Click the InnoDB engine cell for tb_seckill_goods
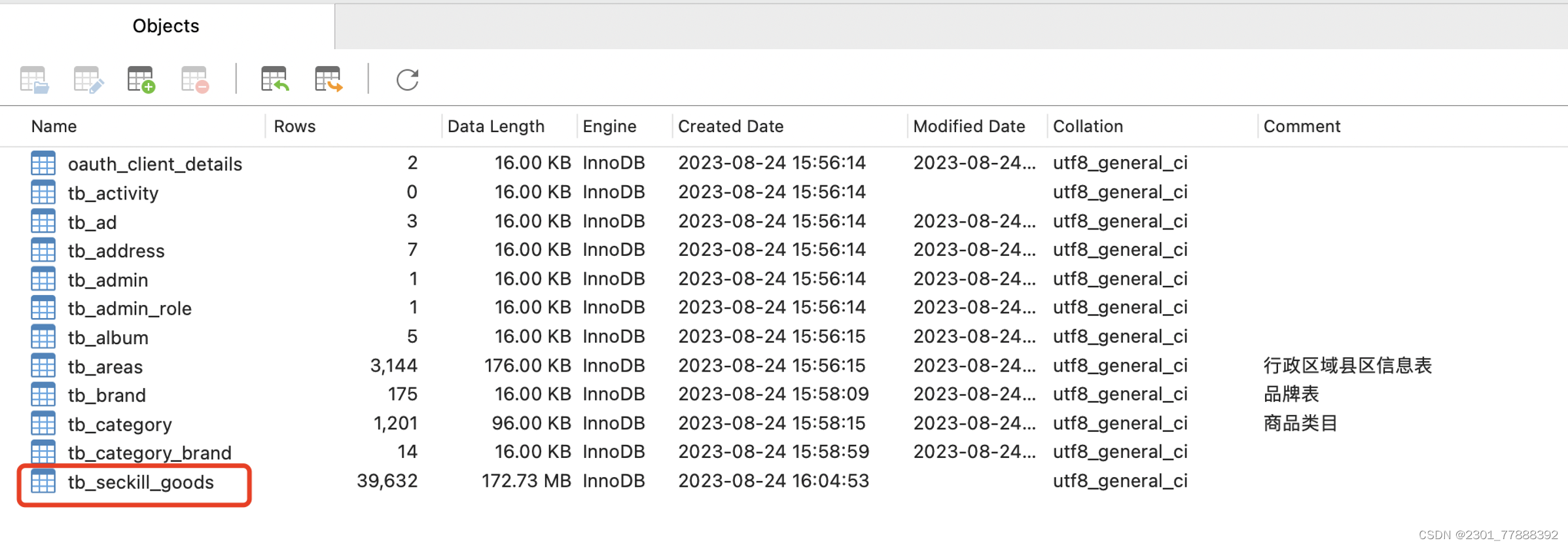Screen dimensions: 1568x547 [x=614, y=481]
